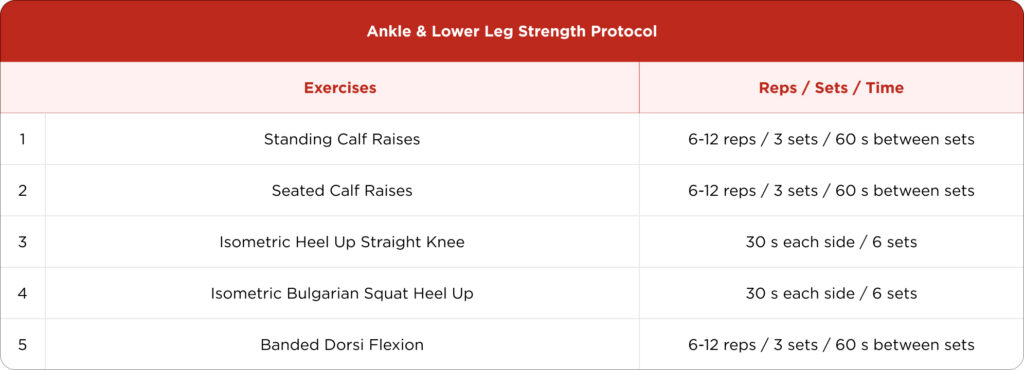Image resolution: width=1024 pixels, height=370 pixels.
Task: Click row number 3 cell
Action: (x=23, y=242)
